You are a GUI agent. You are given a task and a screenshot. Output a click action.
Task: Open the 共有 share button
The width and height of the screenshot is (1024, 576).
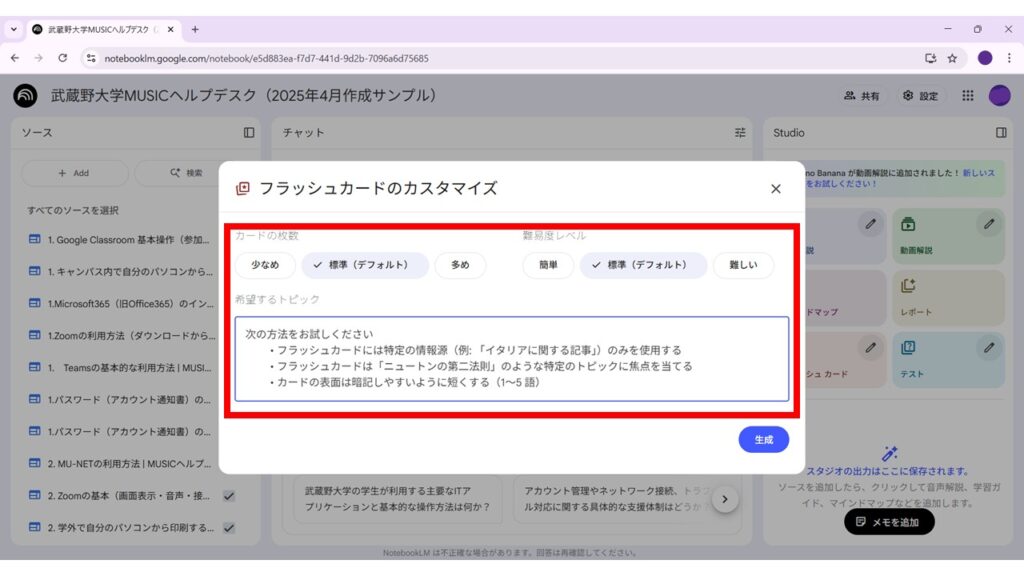(862, 96)
